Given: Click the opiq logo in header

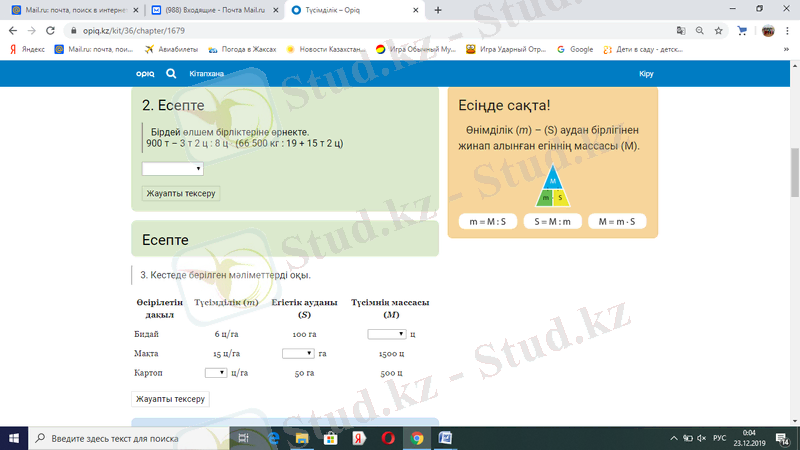Looking at the screenshot, I should coord(146,73).
